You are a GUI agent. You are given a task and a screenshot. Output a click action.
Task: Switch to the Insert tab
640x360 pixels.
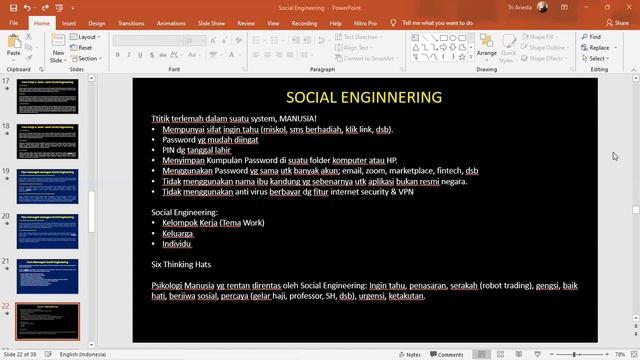click(x=69, y=23)
